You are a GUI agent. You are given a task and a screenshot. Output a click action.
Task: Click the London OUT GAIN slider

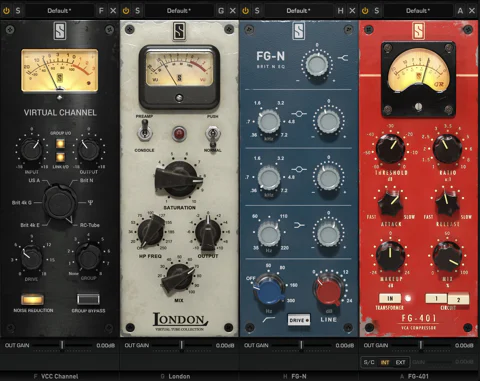[x=180, y=345]
